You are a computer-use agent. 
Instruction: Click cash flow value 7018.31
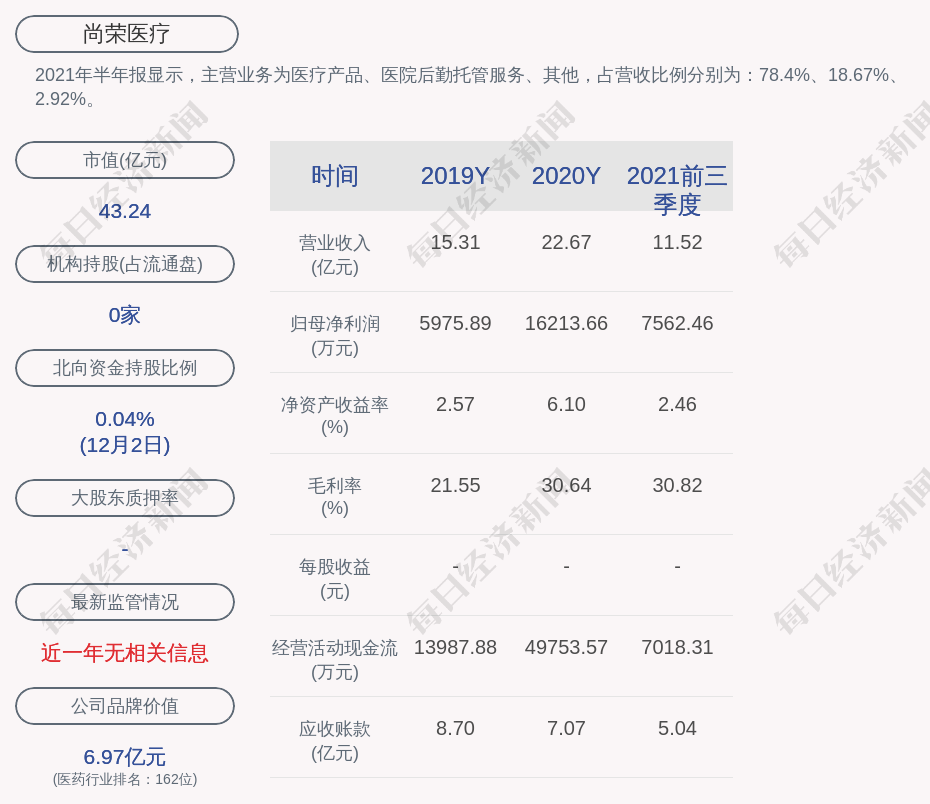(x=677, y=647)
